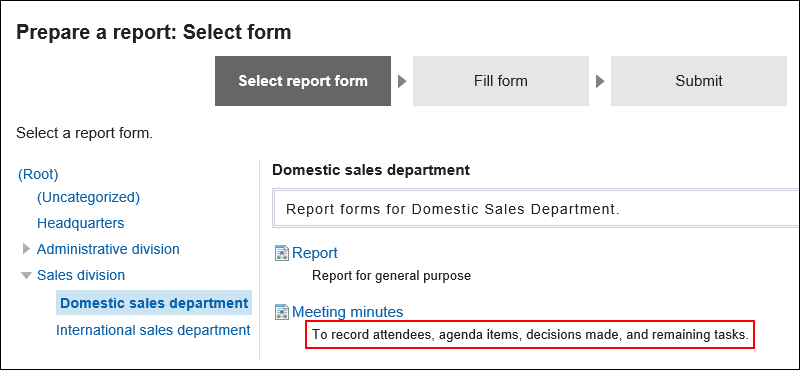Select Domestic sales department in tree
This screenshot has width=800, height=370.
pos(154,303)
